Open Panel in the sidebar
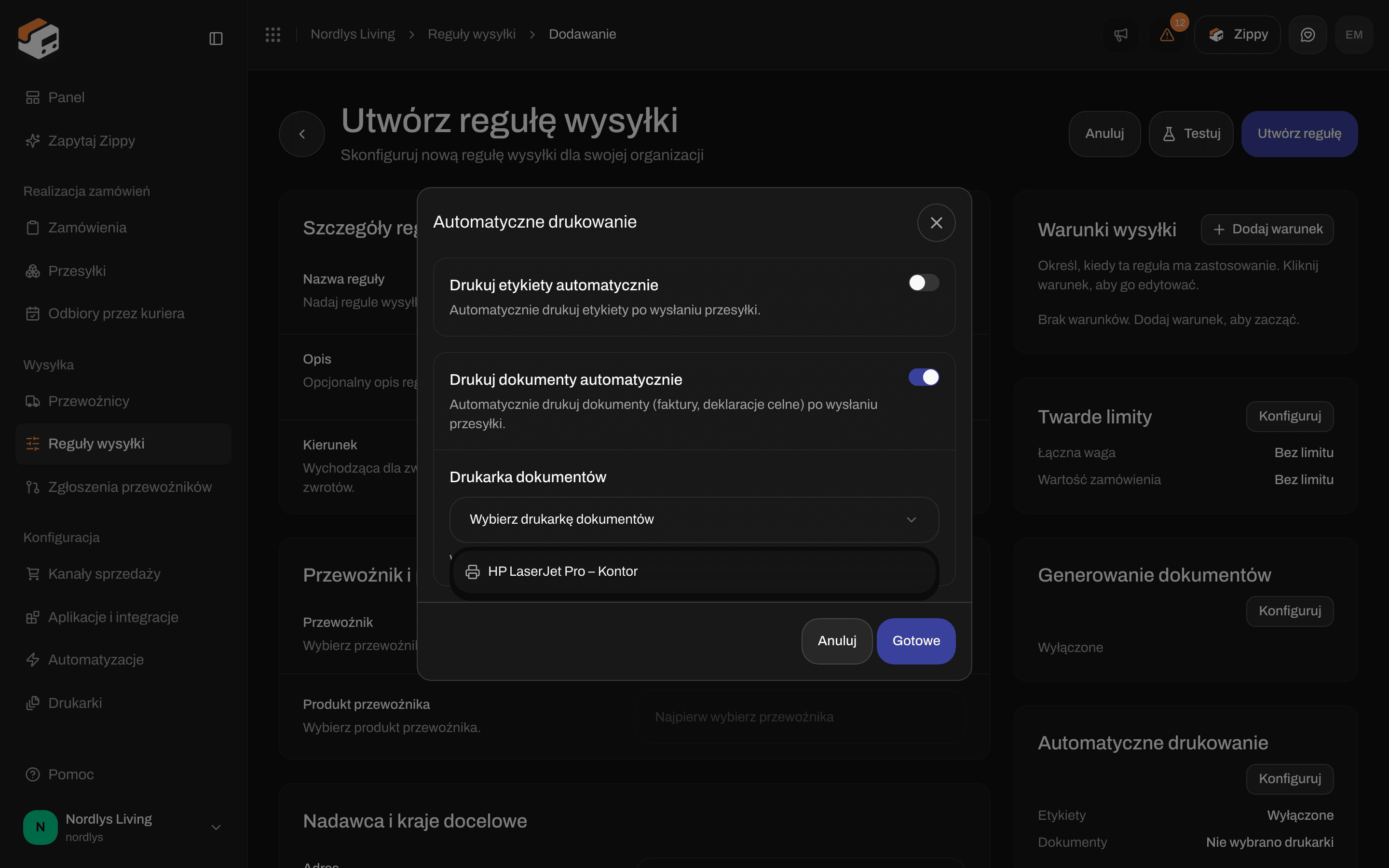The image size is (1389, 868). pos(123,97)
